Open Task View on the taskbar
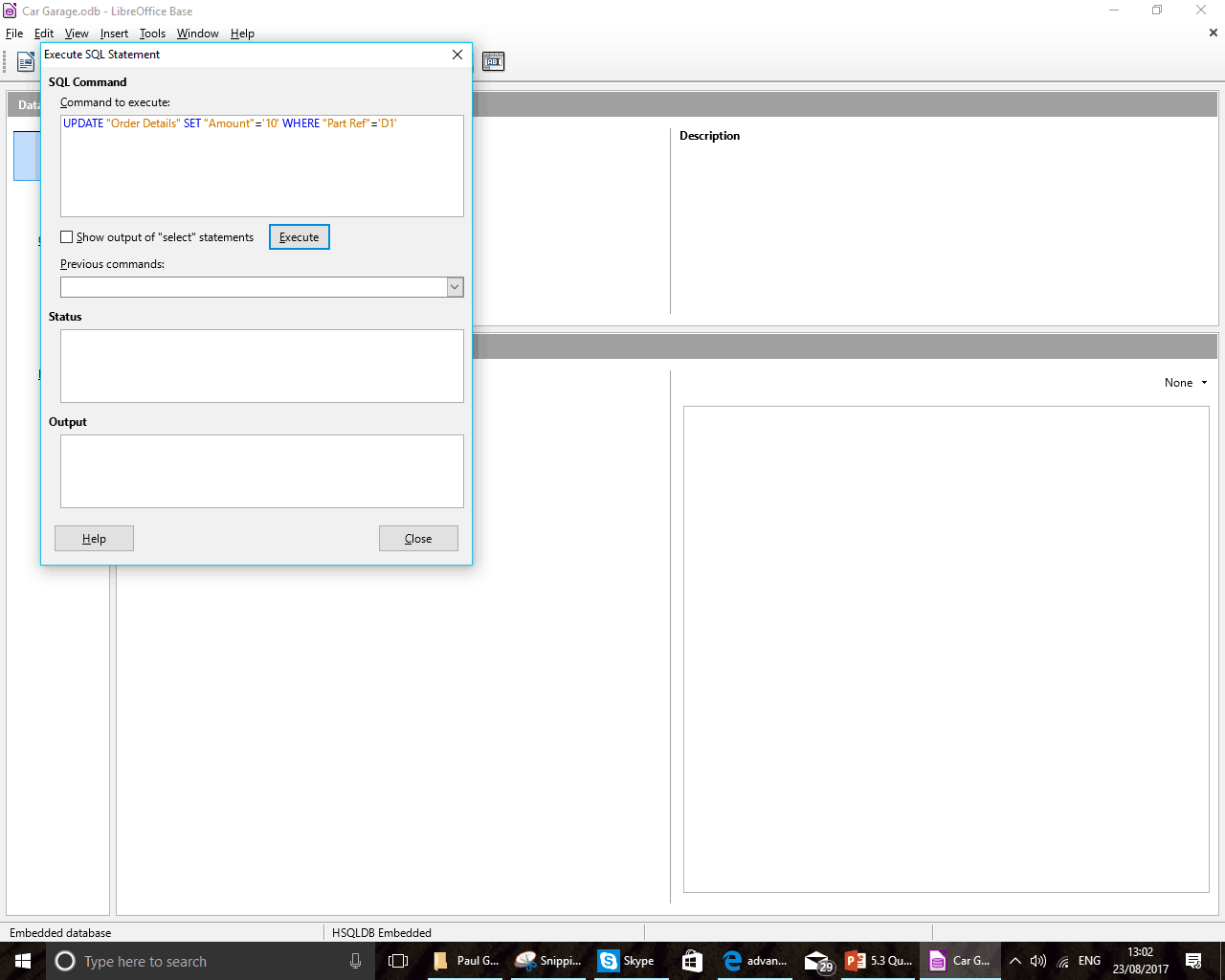This screenshot has height=980, width=1225. 398,961
